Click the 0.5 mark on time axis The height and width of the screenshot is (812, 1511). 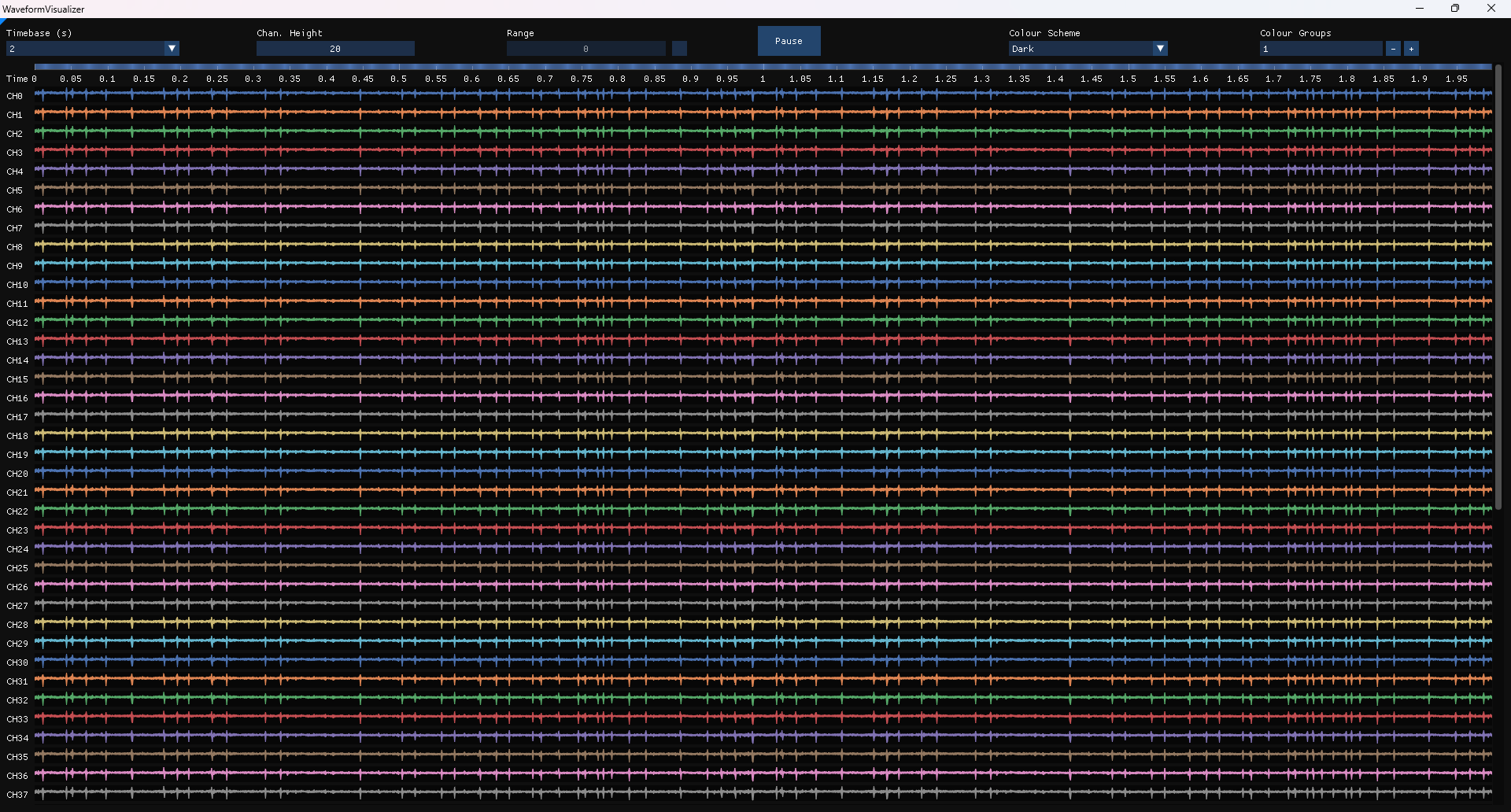tap(399, 79)
